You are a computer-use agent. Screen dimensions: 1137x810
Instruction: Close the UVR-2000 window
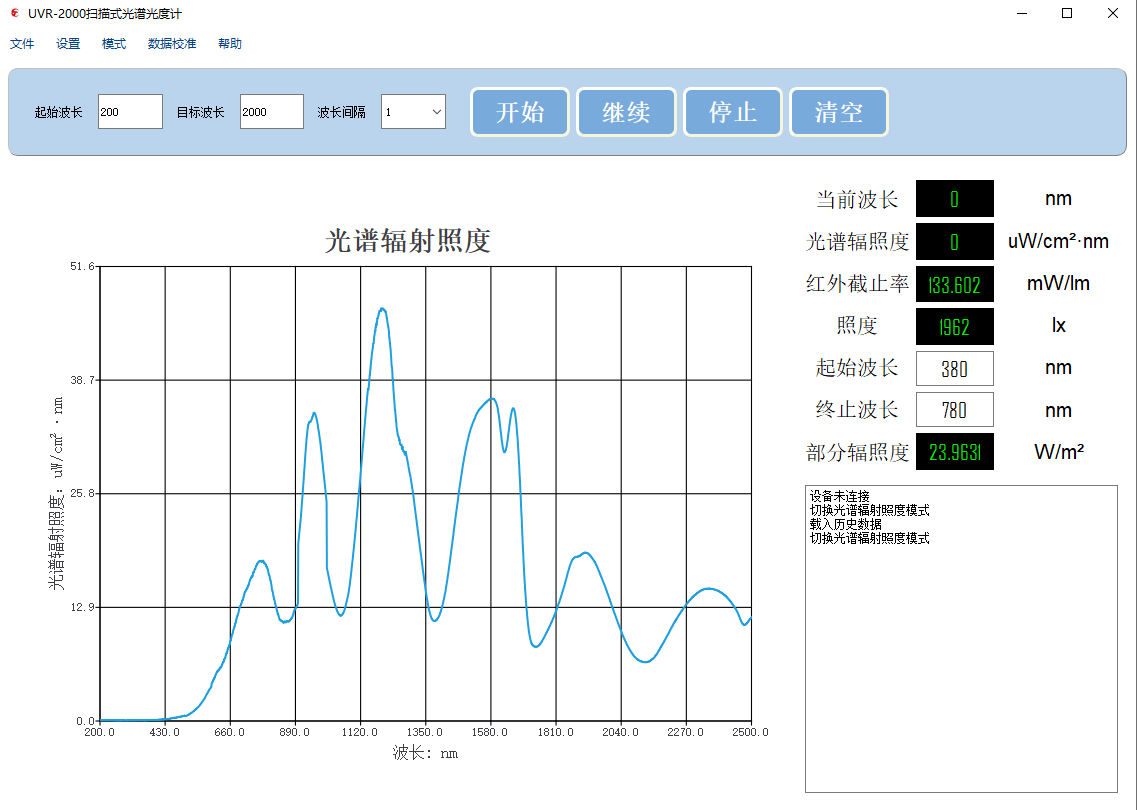click(x=1112, y=13)
